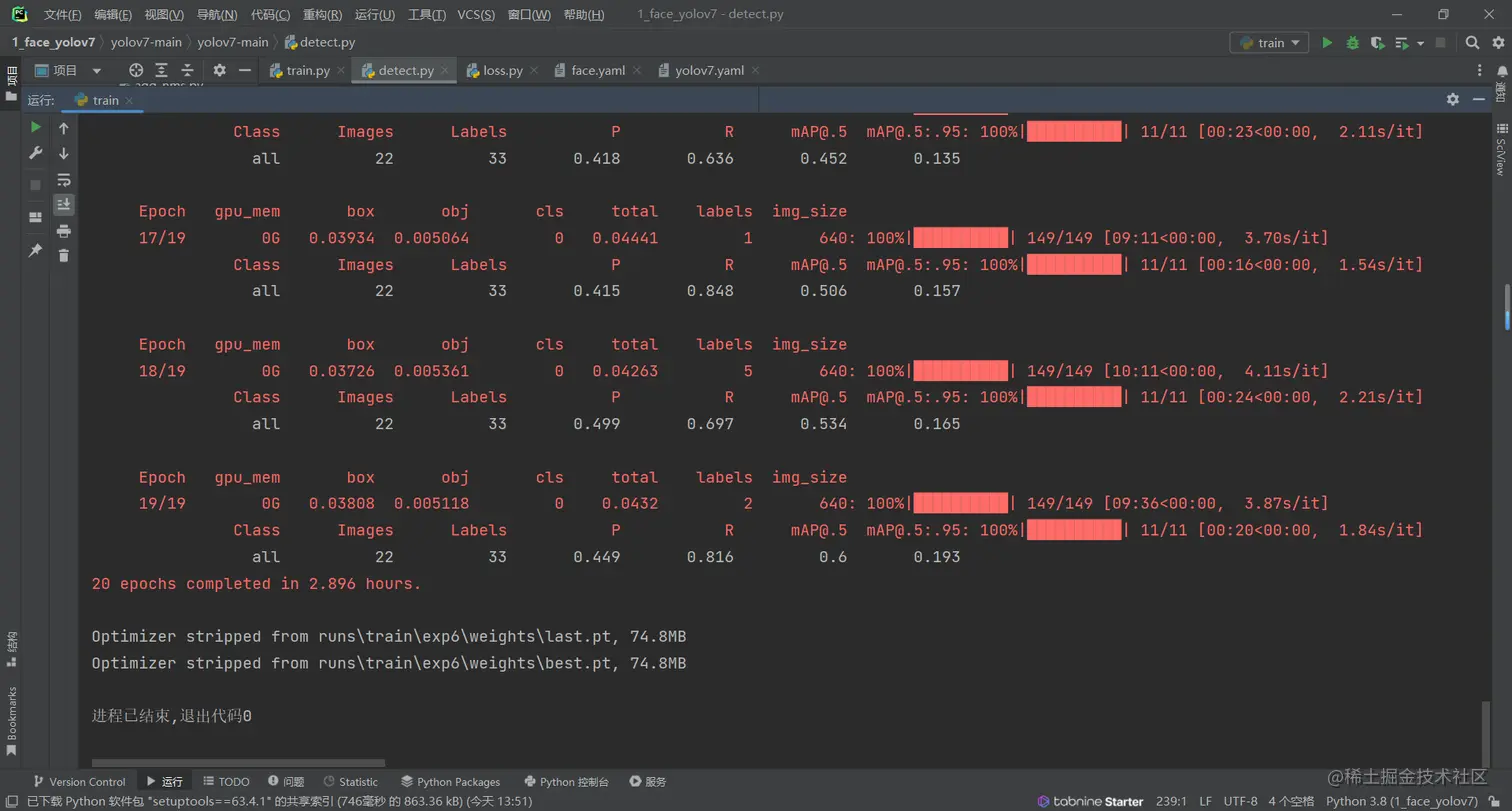
Task: Open the 编辑(E) menu
Action: coord(113,15)
